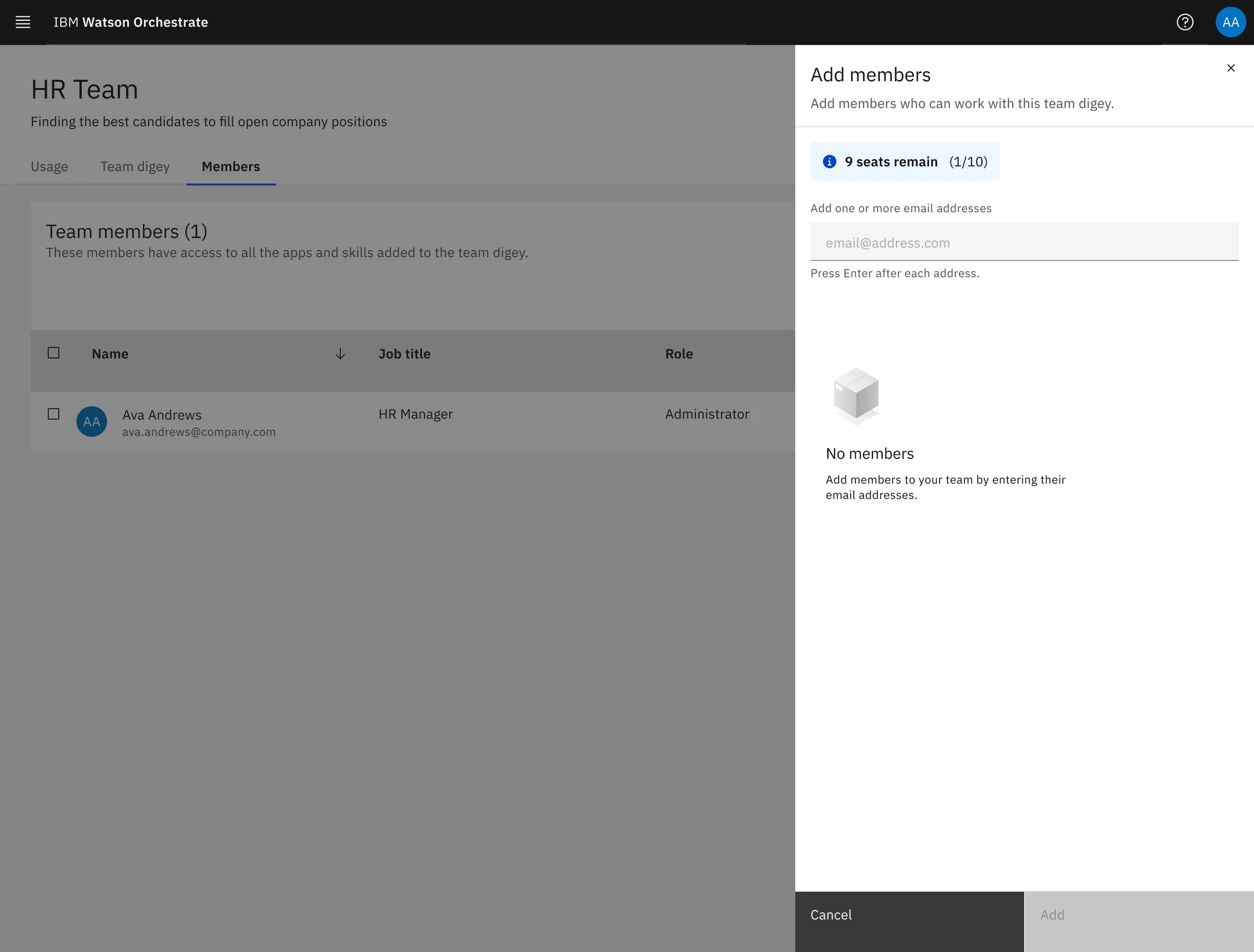The image size is (1254, 952).
Task: Focus the email address input field
Action: click(x=1024, y=243)
